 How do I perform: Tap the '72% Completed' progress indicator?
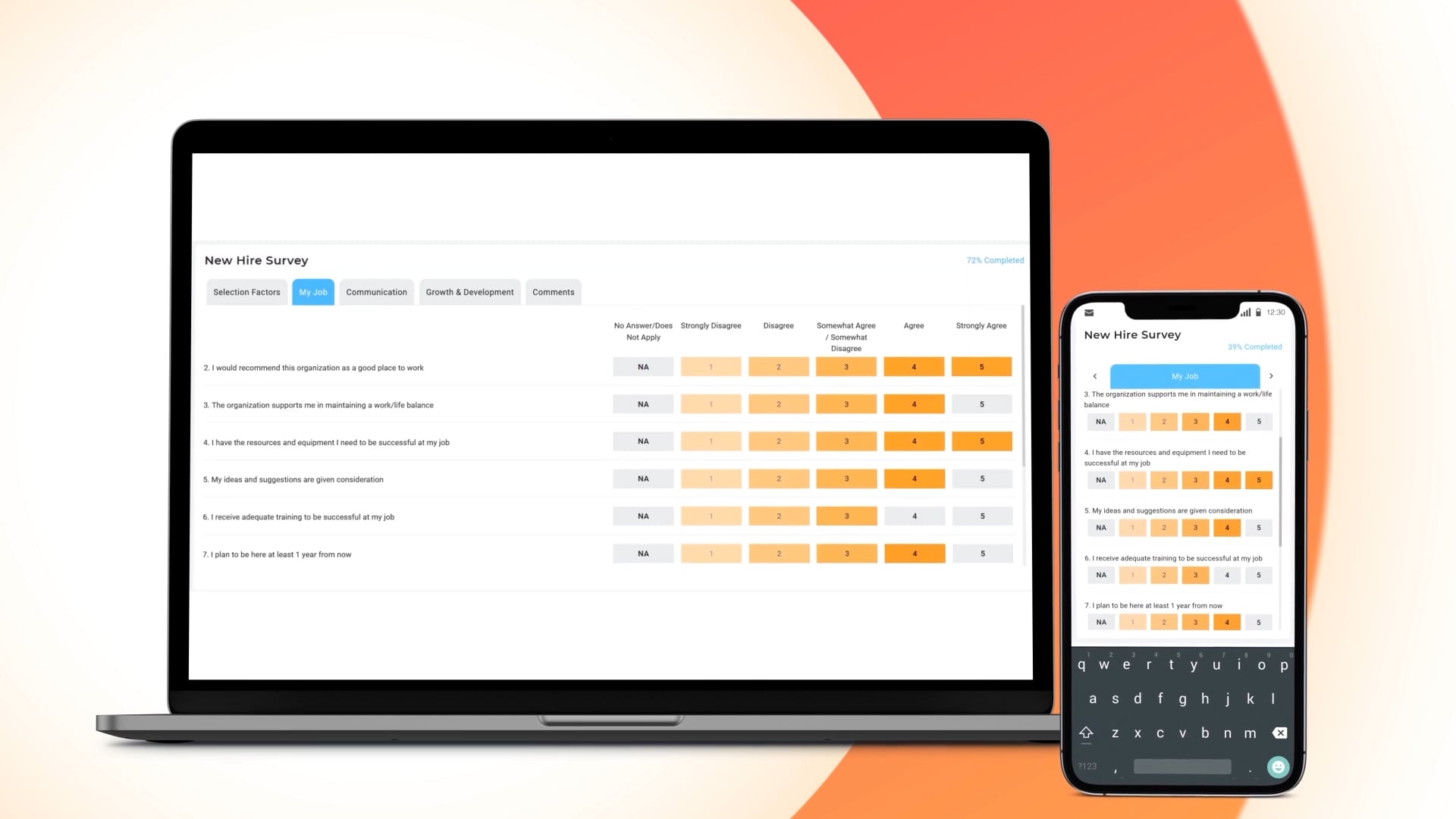pyautogui.click(x=995, y=260)
